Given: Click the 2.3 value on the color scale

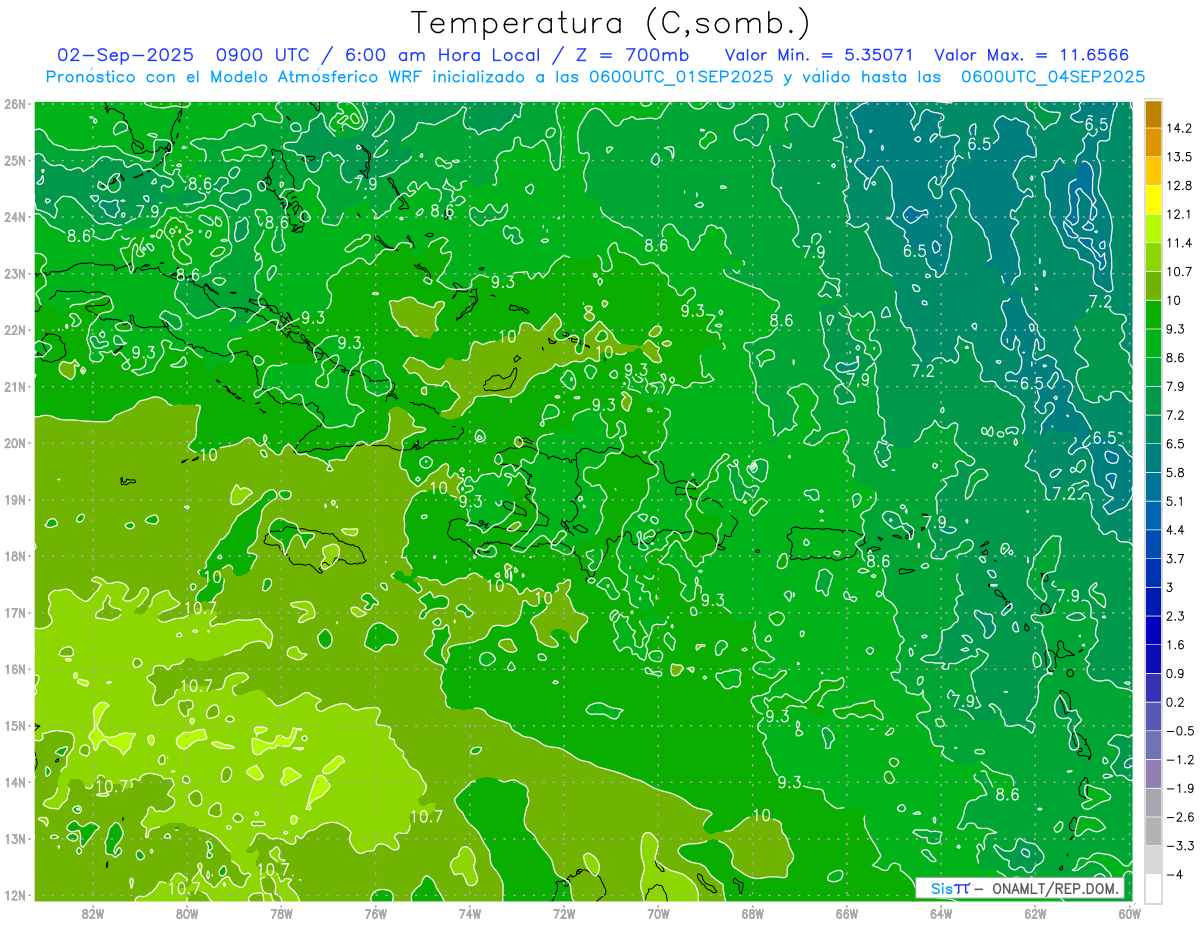Looking at the screenshot, I should point(1176,616).
